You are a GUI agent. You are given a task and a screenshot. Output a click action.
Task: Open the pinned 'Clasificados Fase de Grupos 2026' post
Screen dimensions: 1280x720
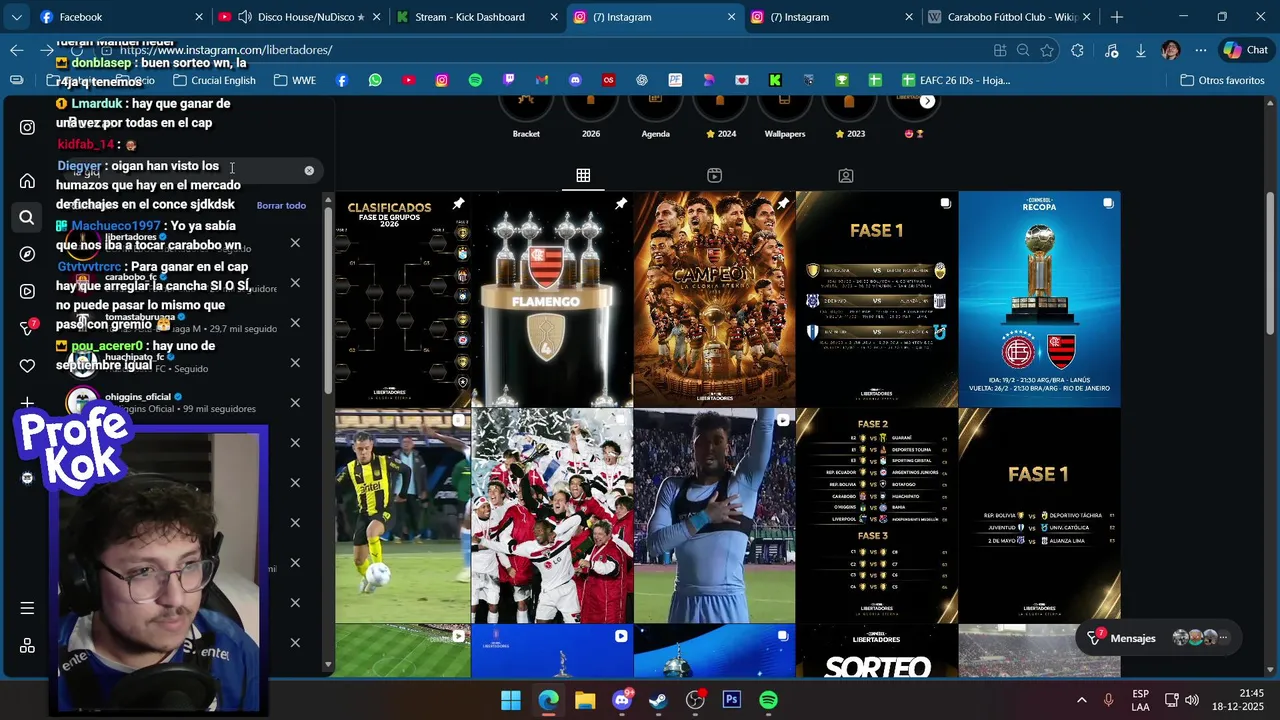(x=402, y=299)
